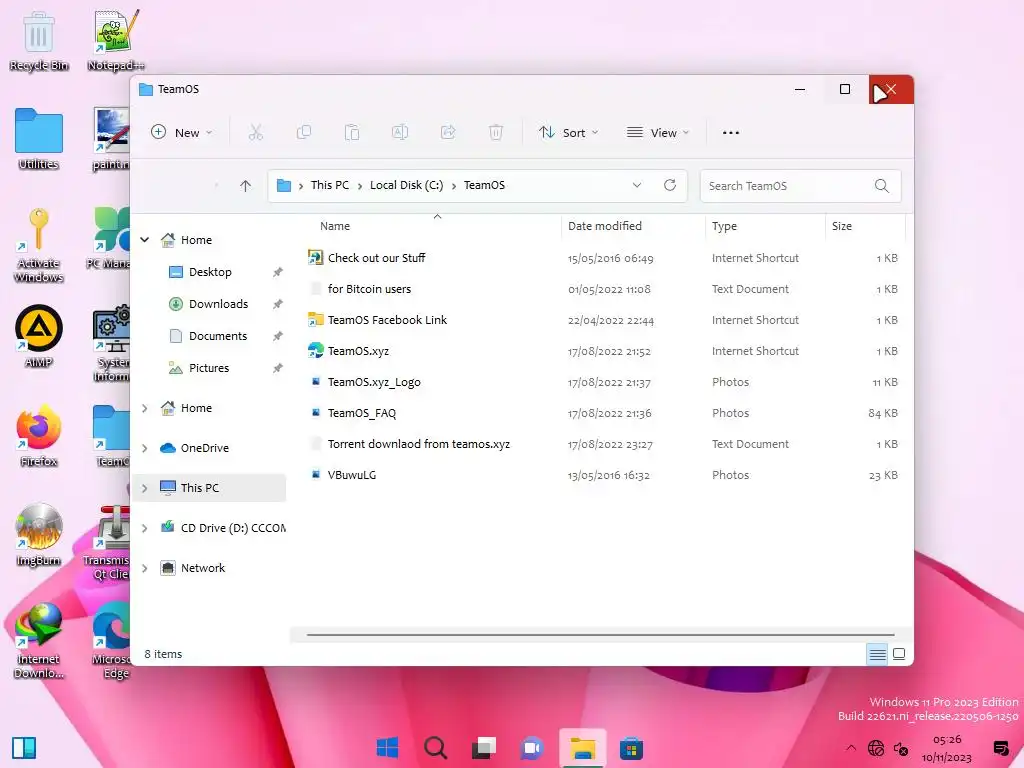
Task: Switch to large thumbnails view icon
Action: (899, 654)
